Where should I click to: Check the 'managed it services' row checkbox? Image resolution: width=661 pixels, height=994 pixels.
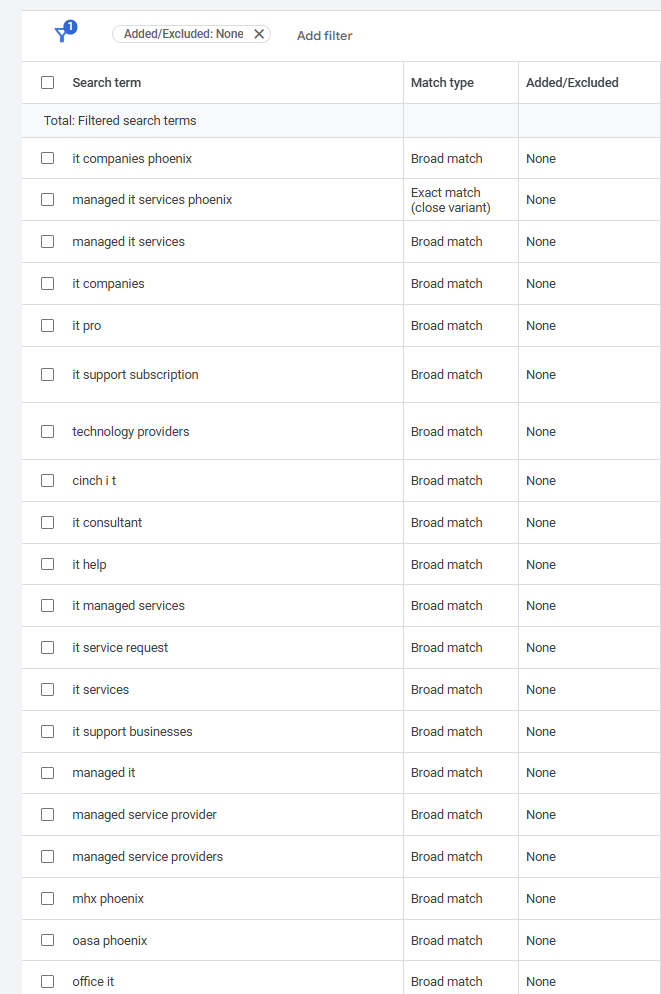pos(47,241)
